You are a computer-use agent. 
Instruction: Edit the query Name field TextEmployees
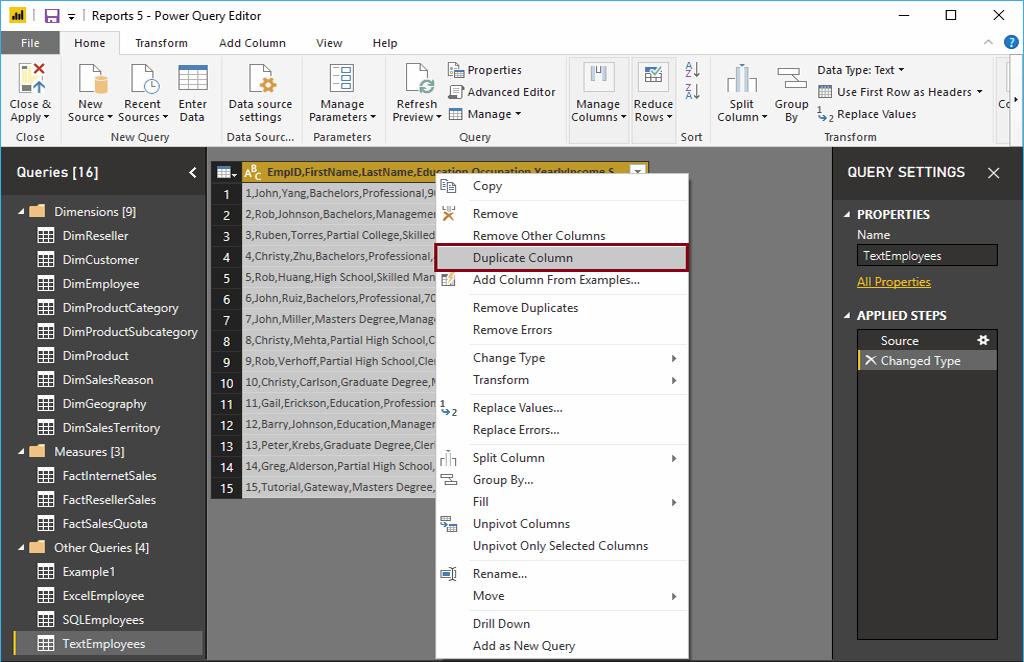pyautogui.click(x=926, y=256)
